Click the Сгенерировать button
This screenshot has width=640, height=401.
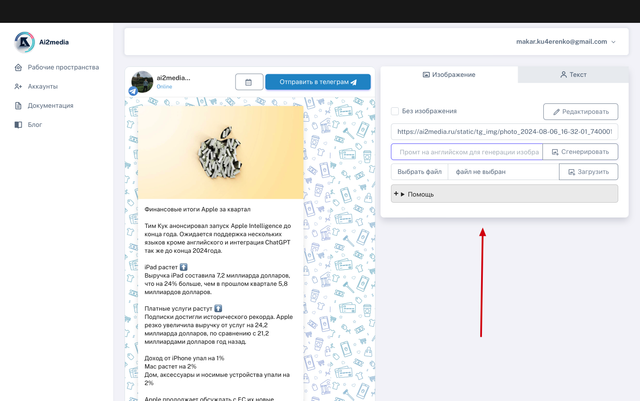(x=580, y=152)
